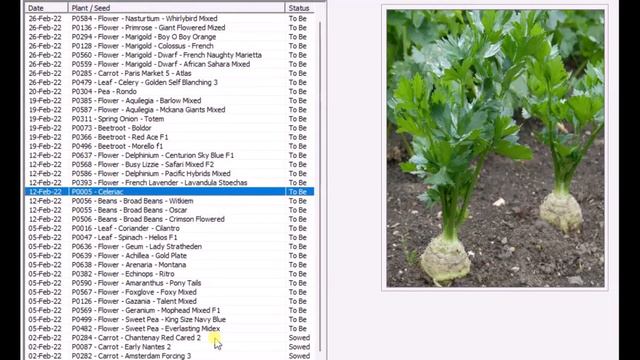Select row P0382 Echinops Ritro
640x360 pixels.
169,274
